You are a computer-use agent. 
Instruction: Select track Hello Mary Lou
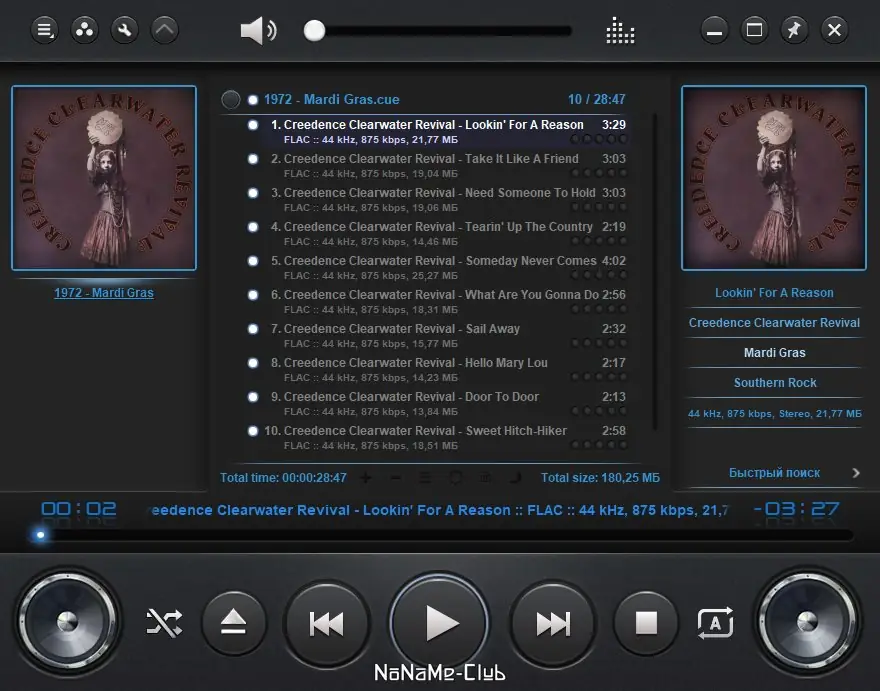[443, 369]
